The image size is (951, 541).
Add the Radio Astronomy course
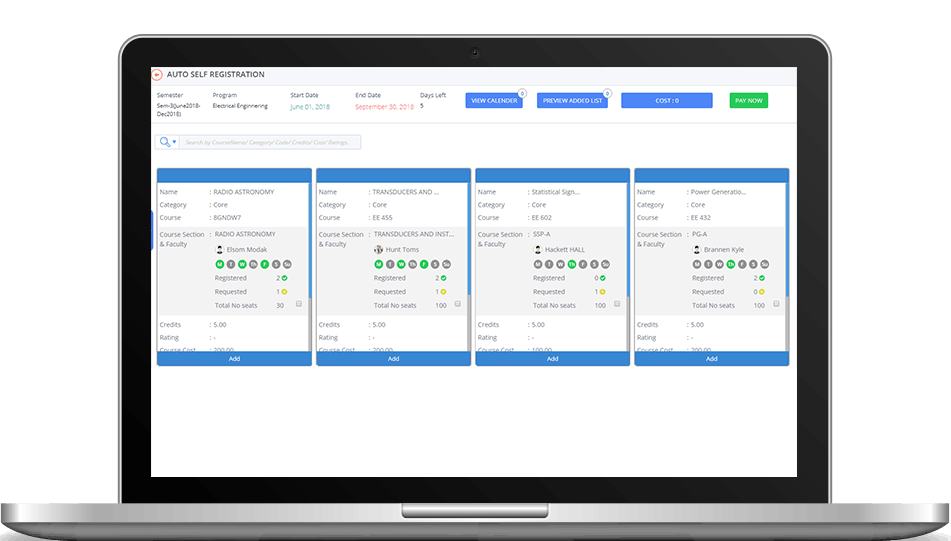[234, 358]
